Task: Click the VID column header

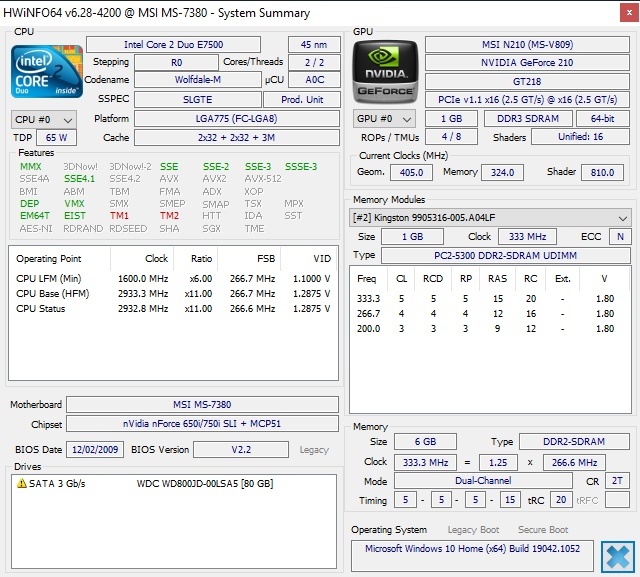Action: point(309,259)
